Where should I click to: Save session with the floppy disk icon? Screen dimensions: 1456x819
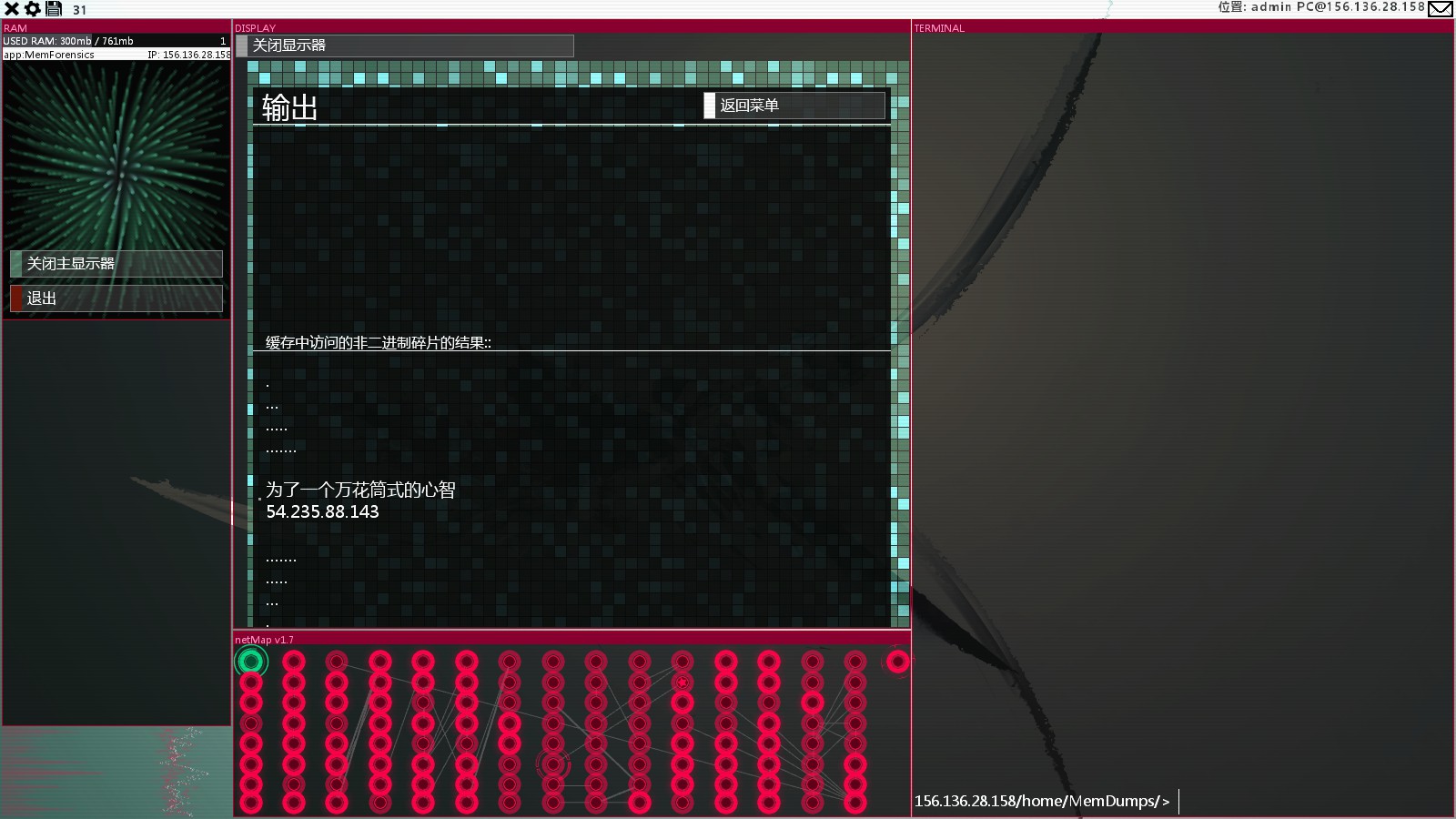[54, 9]
